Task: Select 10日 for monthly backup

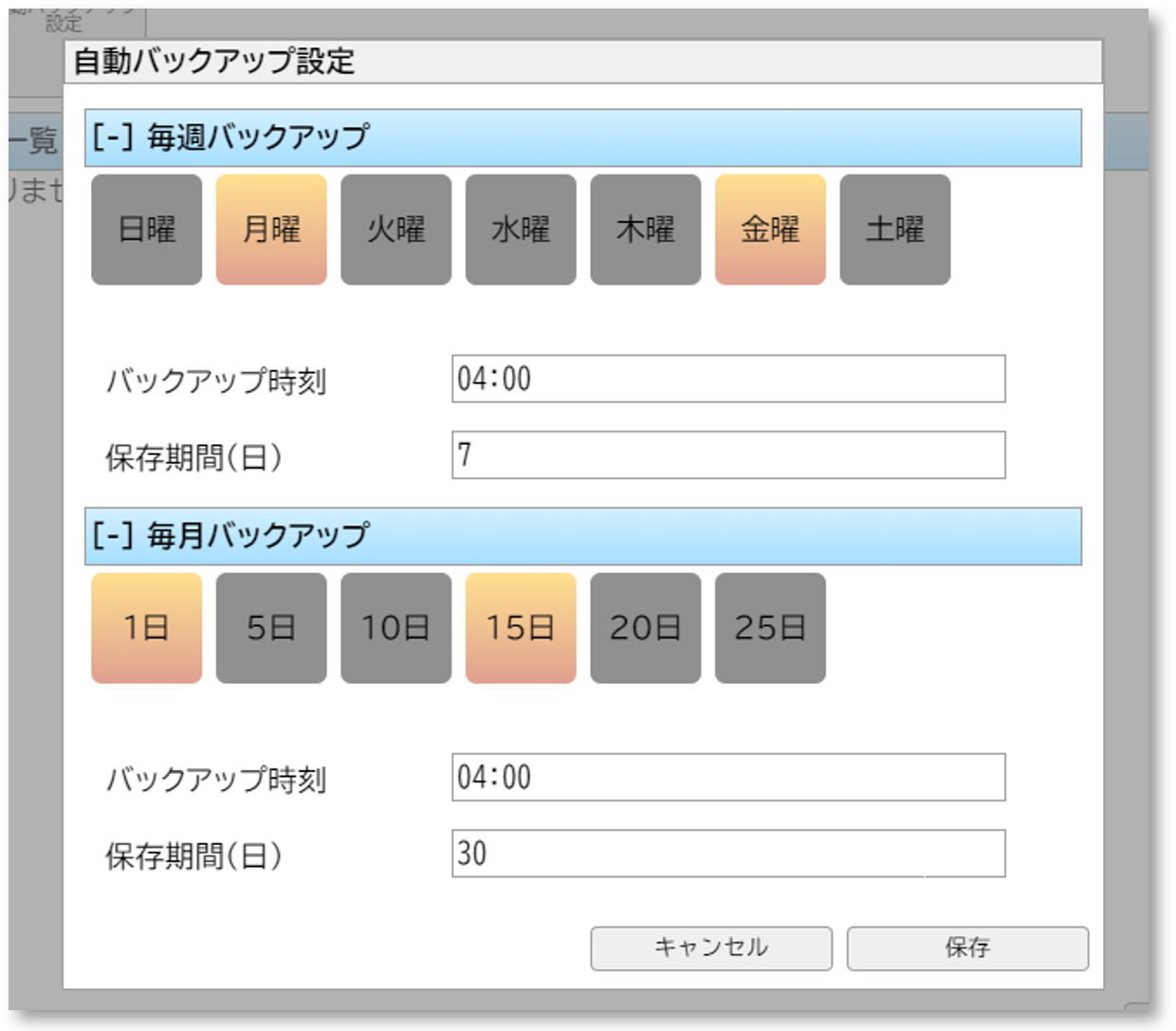Action: click(x=395, y=626)
